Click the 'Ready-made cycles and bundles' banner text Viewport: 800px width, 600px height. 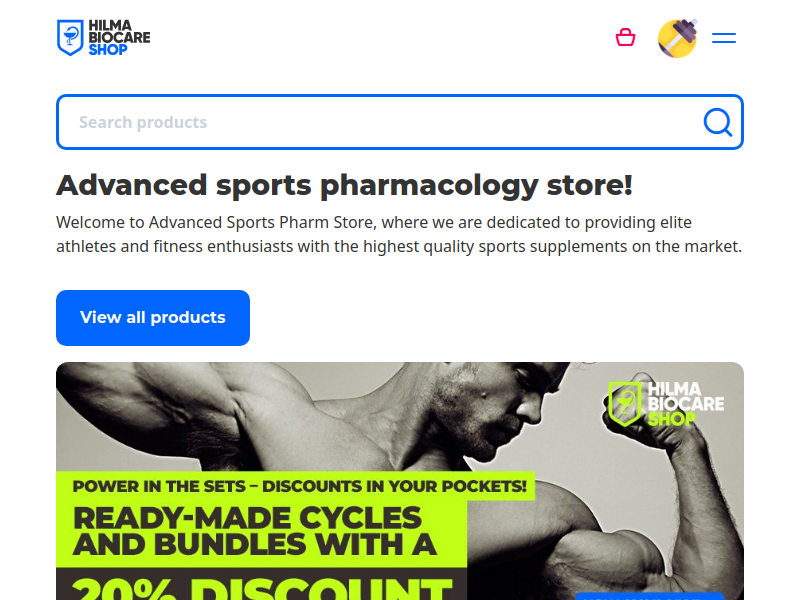(x=255, y=531)
